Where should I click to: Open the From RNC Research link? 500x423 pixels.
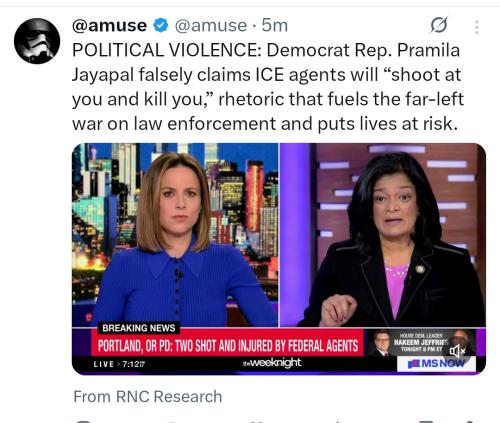coord(148,397)
